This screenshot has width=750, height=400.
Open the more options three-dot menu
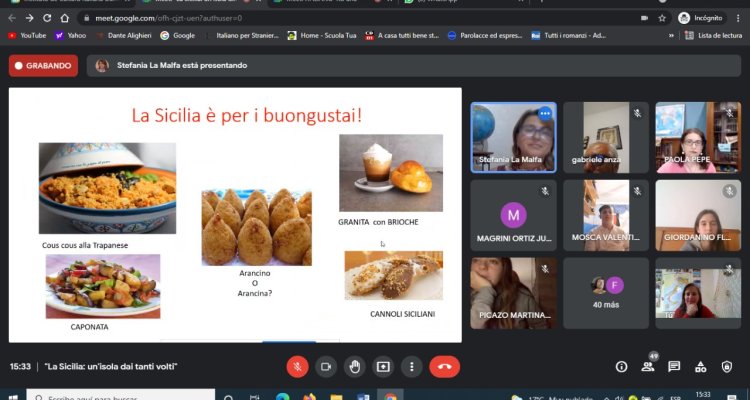[411, 367]
